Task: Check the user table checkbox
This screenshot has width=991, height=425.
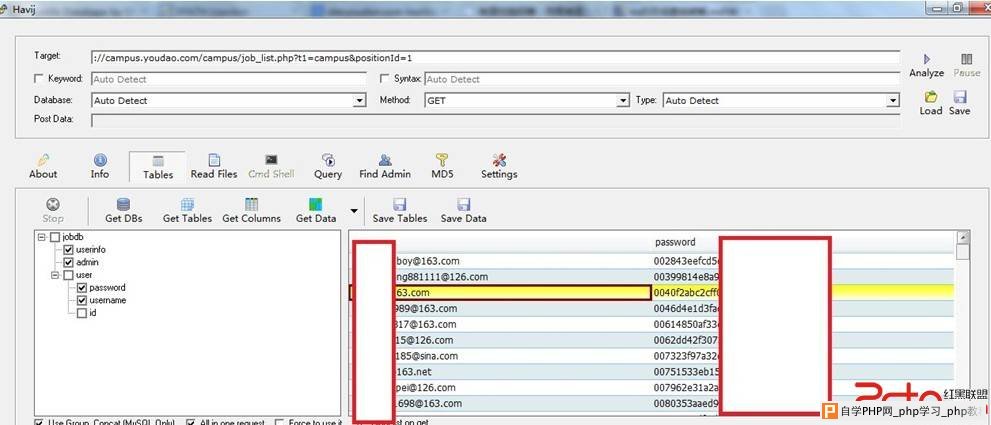Action: 68,275
